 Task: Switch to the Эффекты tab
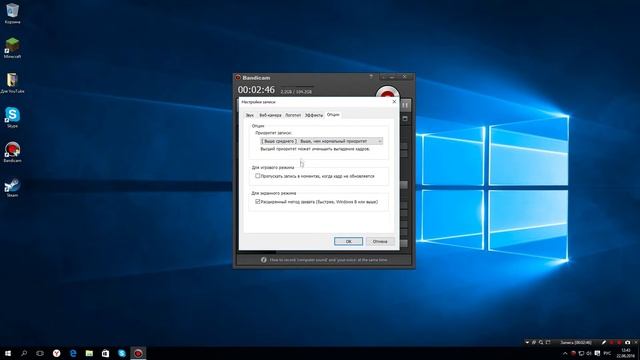point(313,115)
